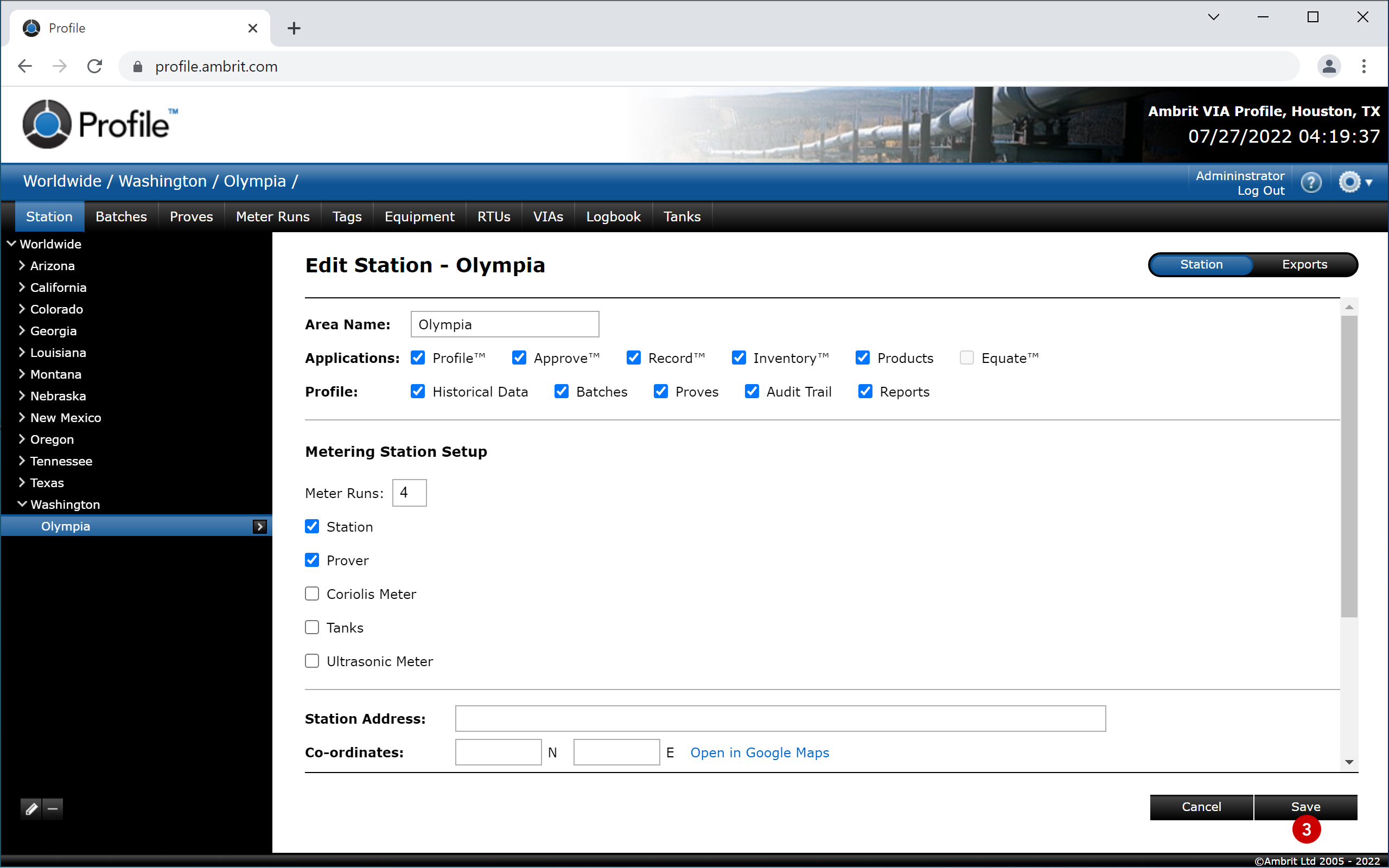
Task: Click the arrow icon beside Olympia
Action: [x=259, y=526]
